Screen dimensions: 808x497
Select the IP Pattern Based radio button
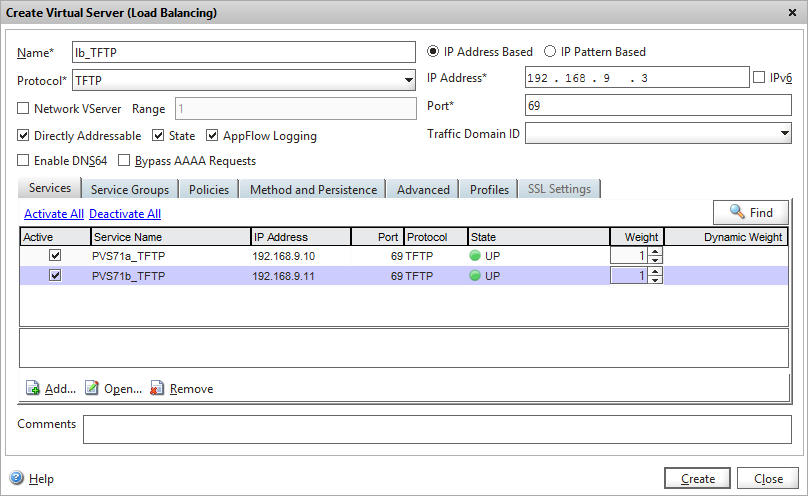point(550,52)
